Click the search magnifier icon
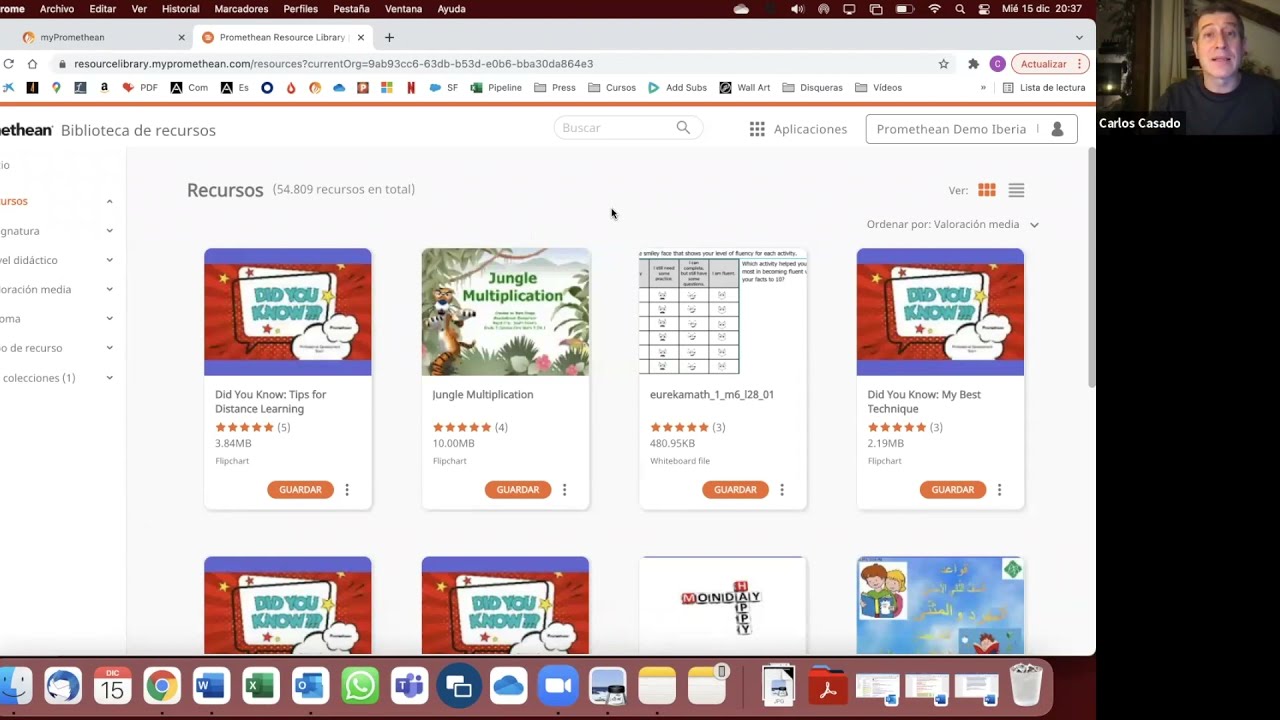Screen dimensions: 1280x720 click(x=683, y=128)
